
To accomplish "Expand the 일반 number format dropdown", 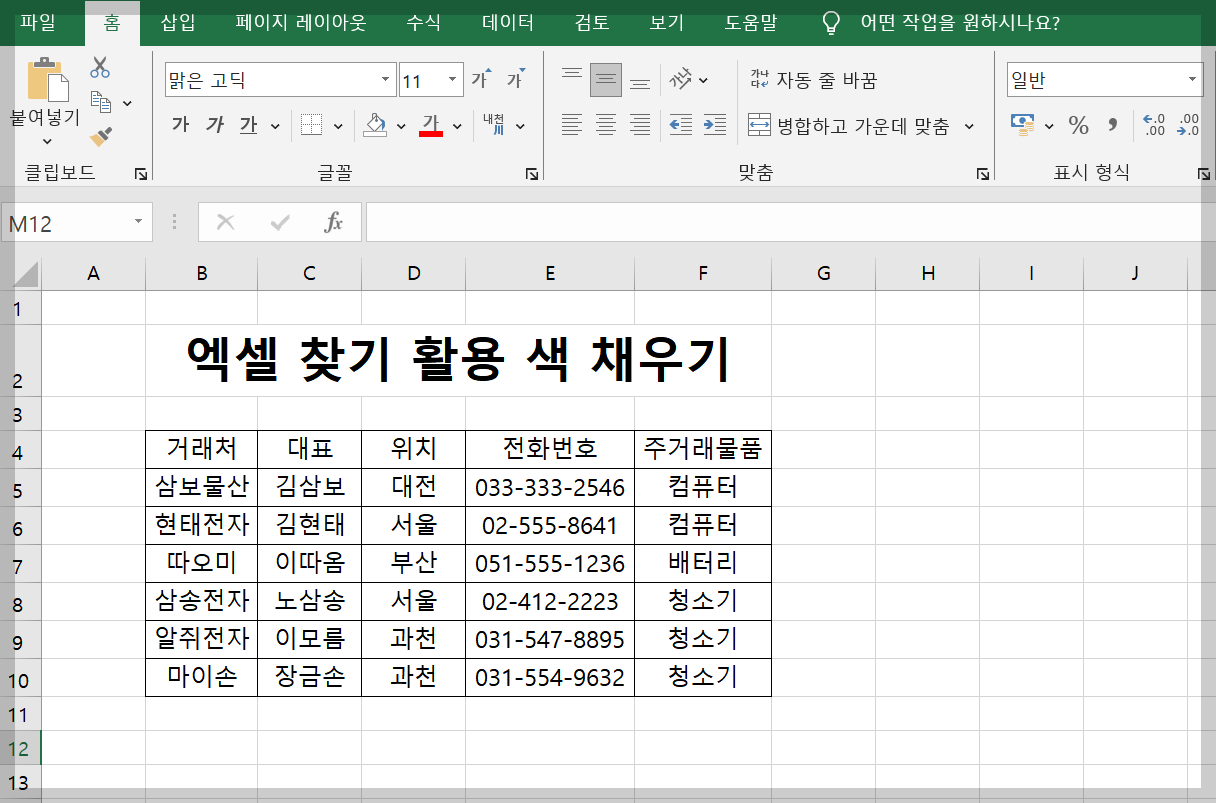I will 1192,79.
